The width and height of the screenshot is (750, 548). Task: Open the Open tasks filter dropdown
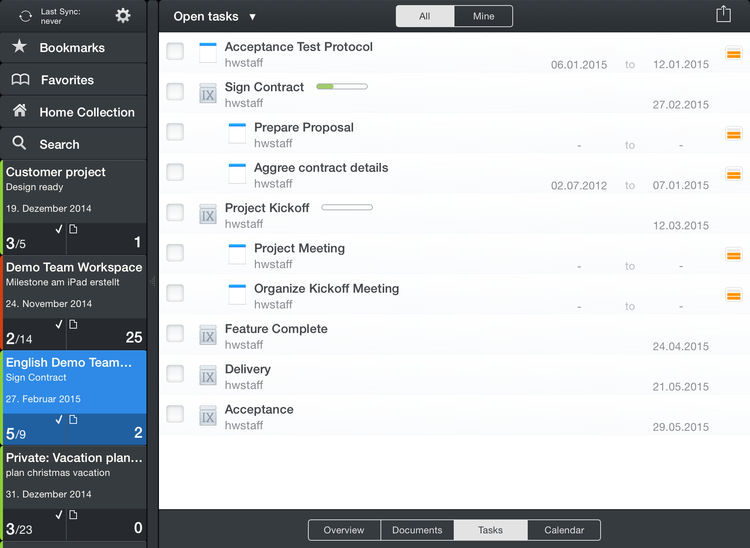coord(215,16)
